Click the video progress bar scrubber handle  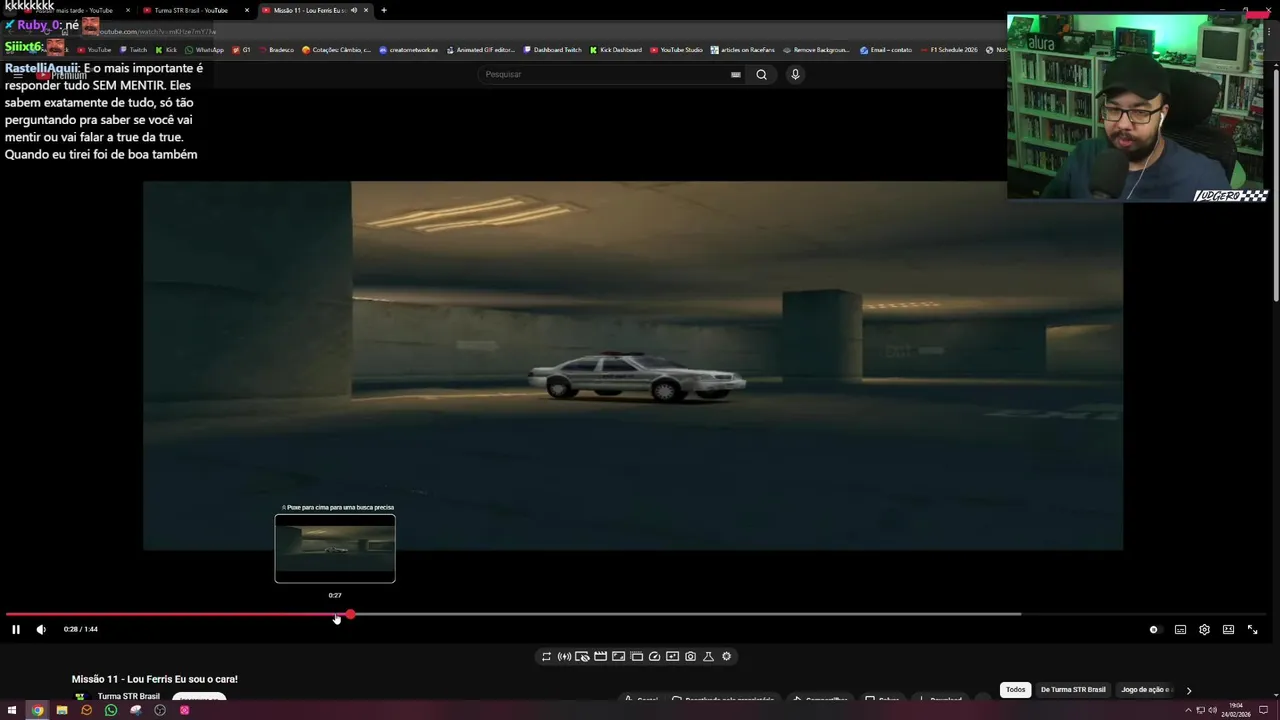click(350, 614)
